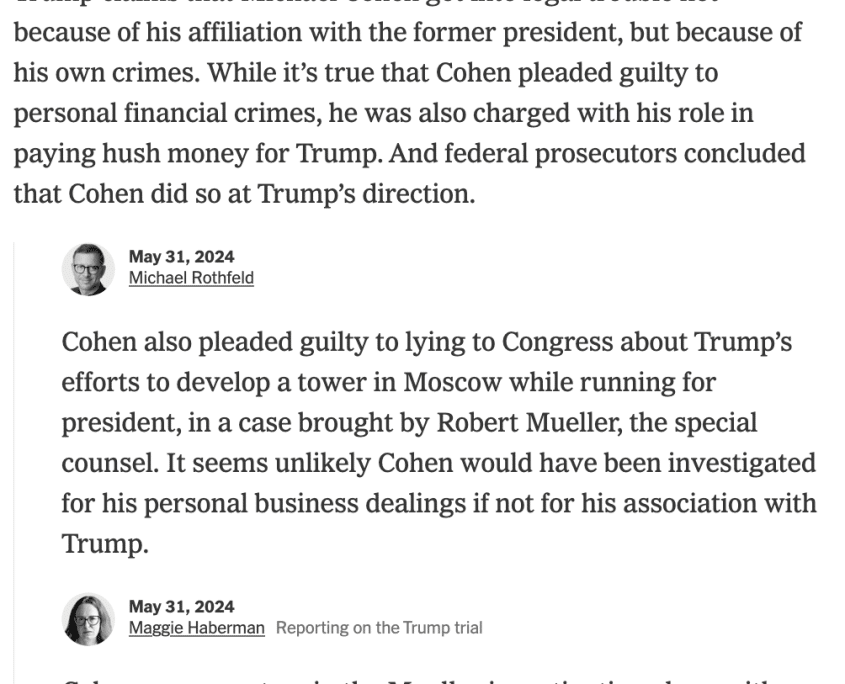Open the Maggie Haberman author link
The width and height of the screenshot is (845, 684).
pyautogui.click(x=197, y=628)
